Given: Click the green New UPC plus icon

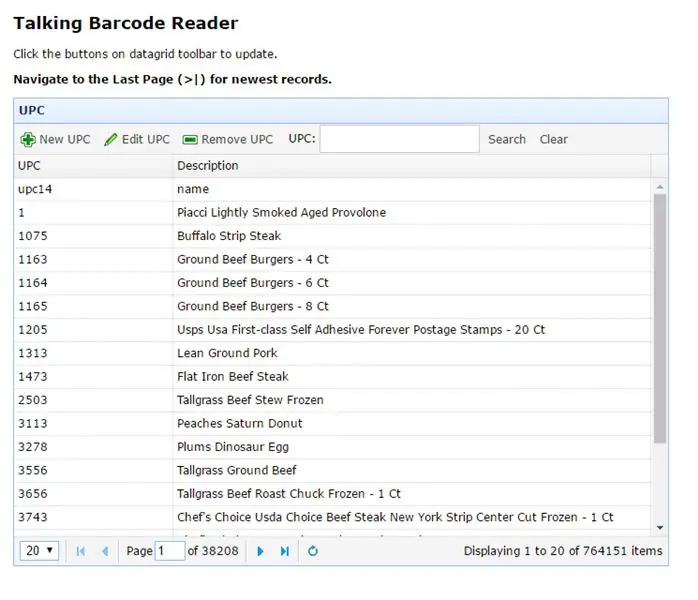Looking at the screenshot, I should [x=28, y=140].
